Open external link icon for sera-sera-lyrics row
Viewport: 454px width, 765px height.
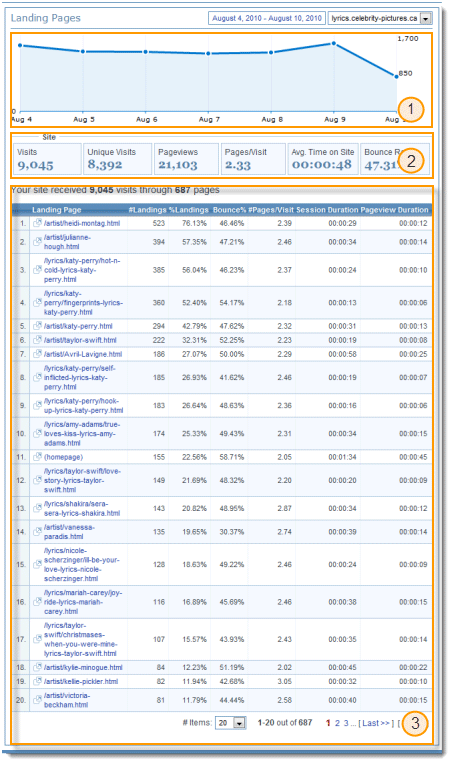click(37, 508)
